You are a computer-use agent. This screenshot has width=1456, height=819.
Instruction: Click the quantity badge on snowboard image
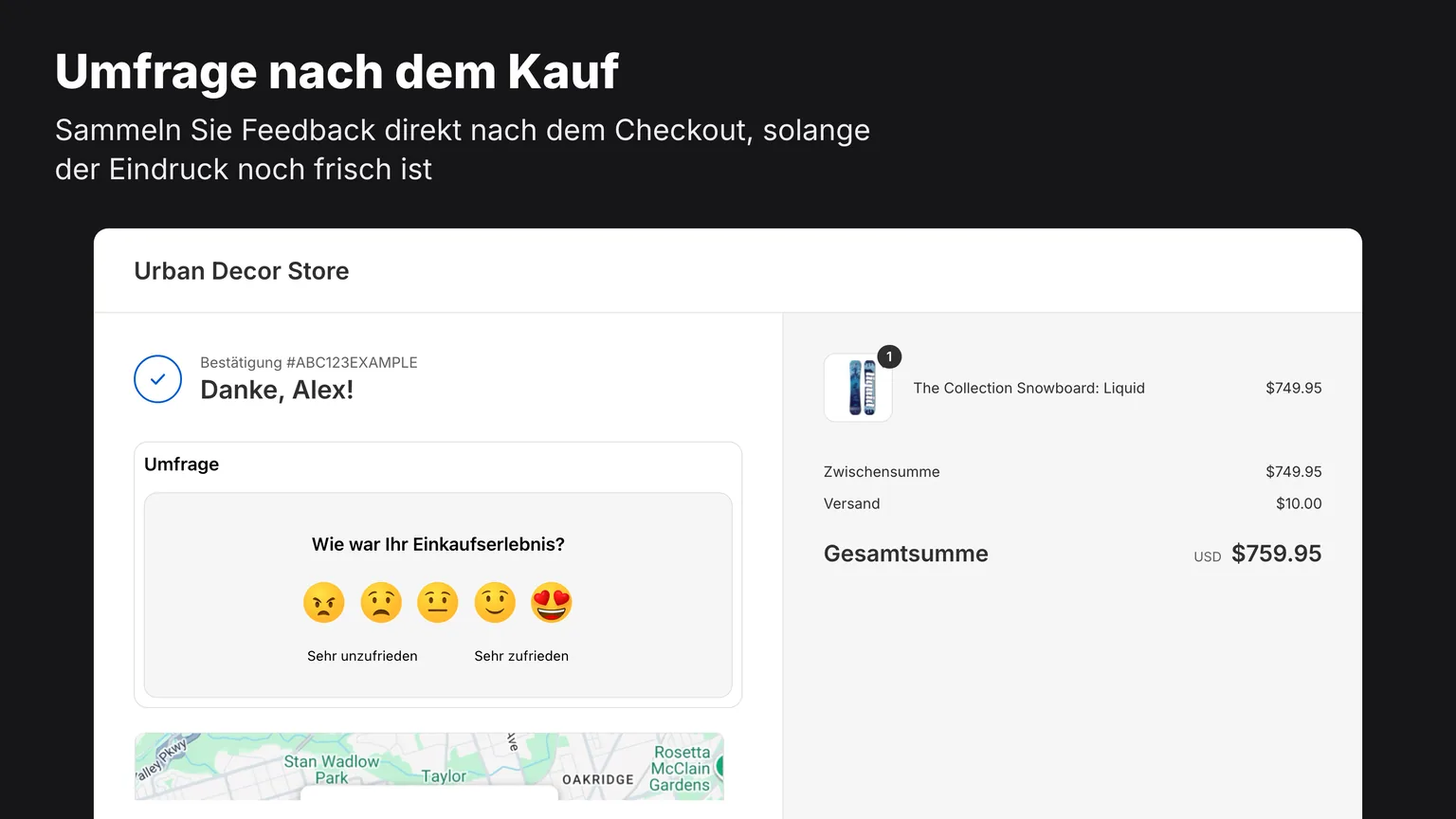(889, 356)
